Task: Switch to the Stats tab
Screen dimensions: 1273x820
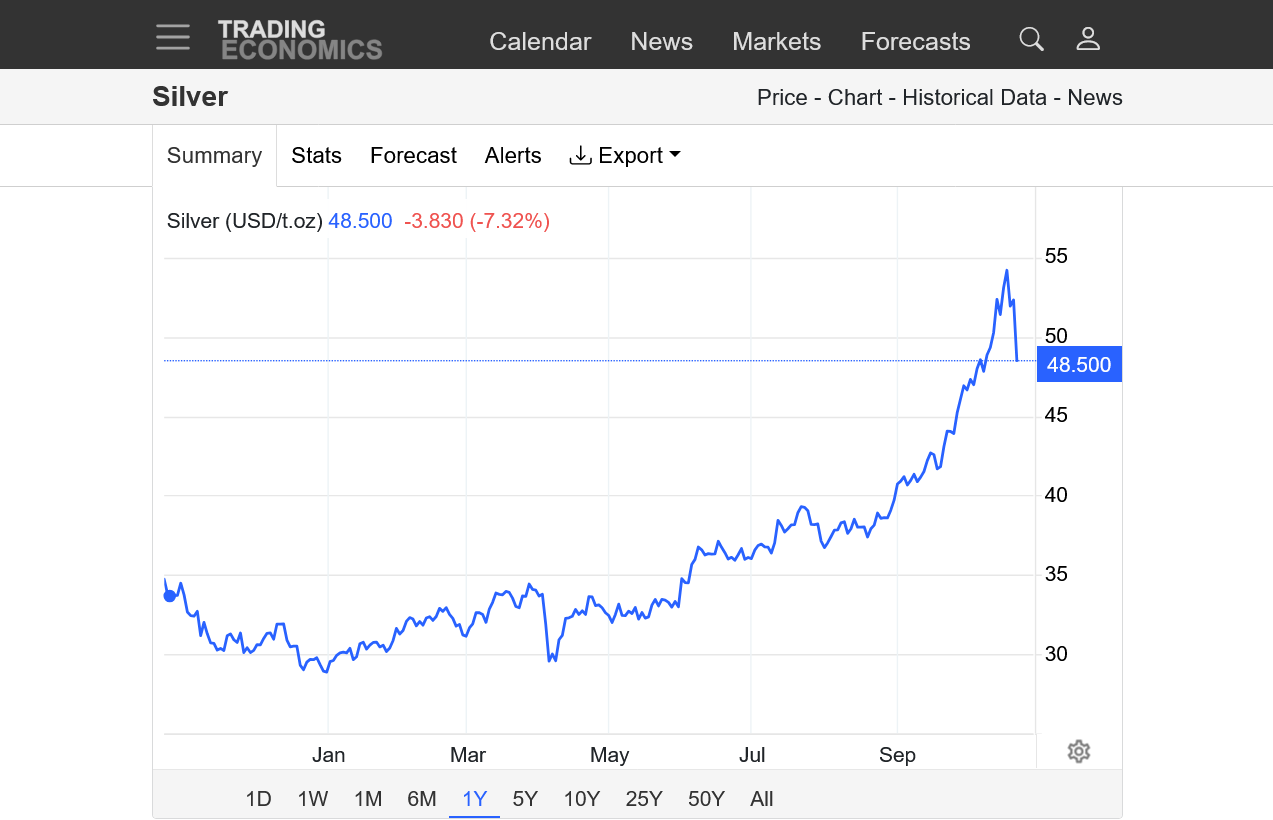Action: (316, 156)
